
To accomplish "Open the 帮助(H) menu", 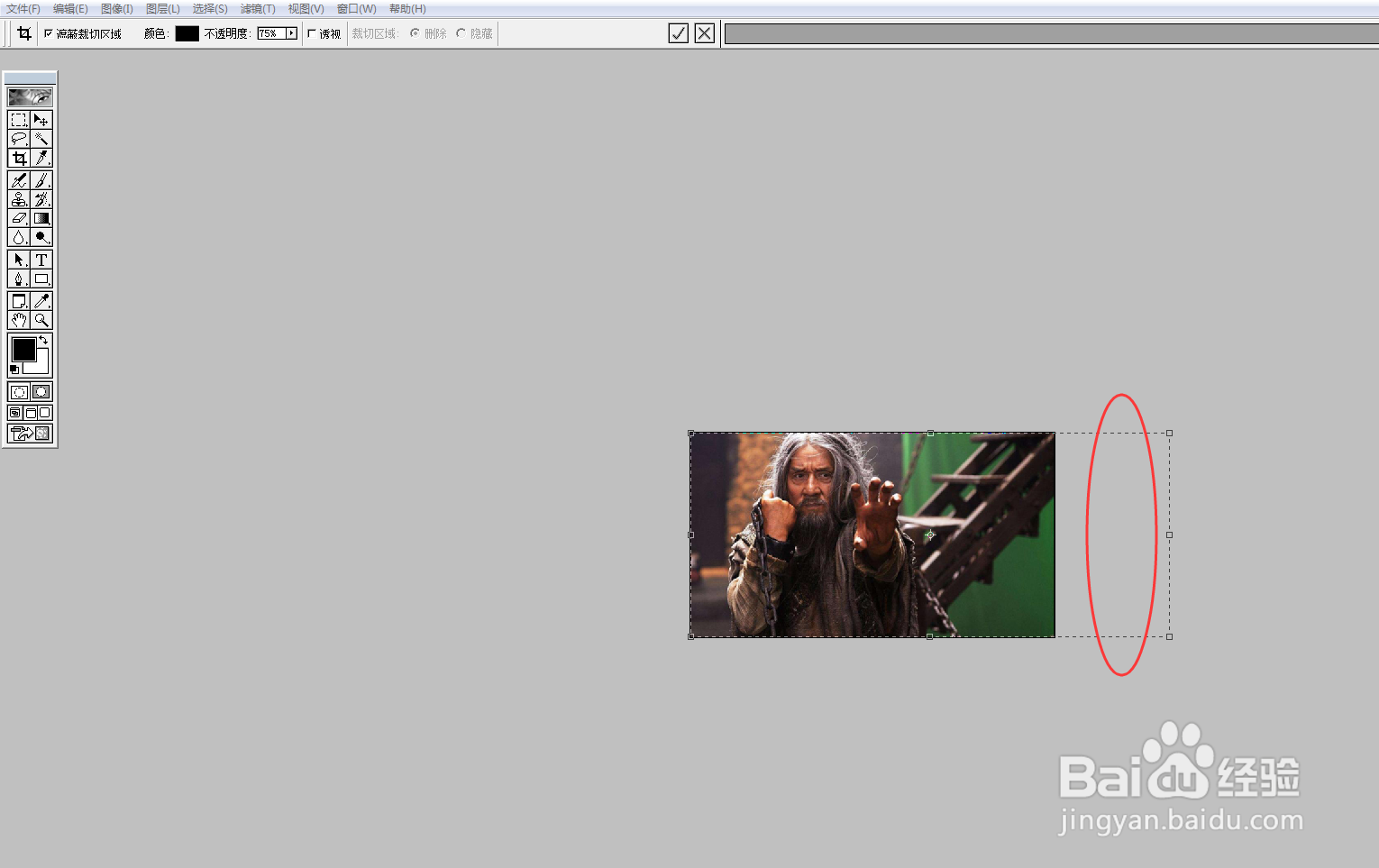I will coord(407,9).
